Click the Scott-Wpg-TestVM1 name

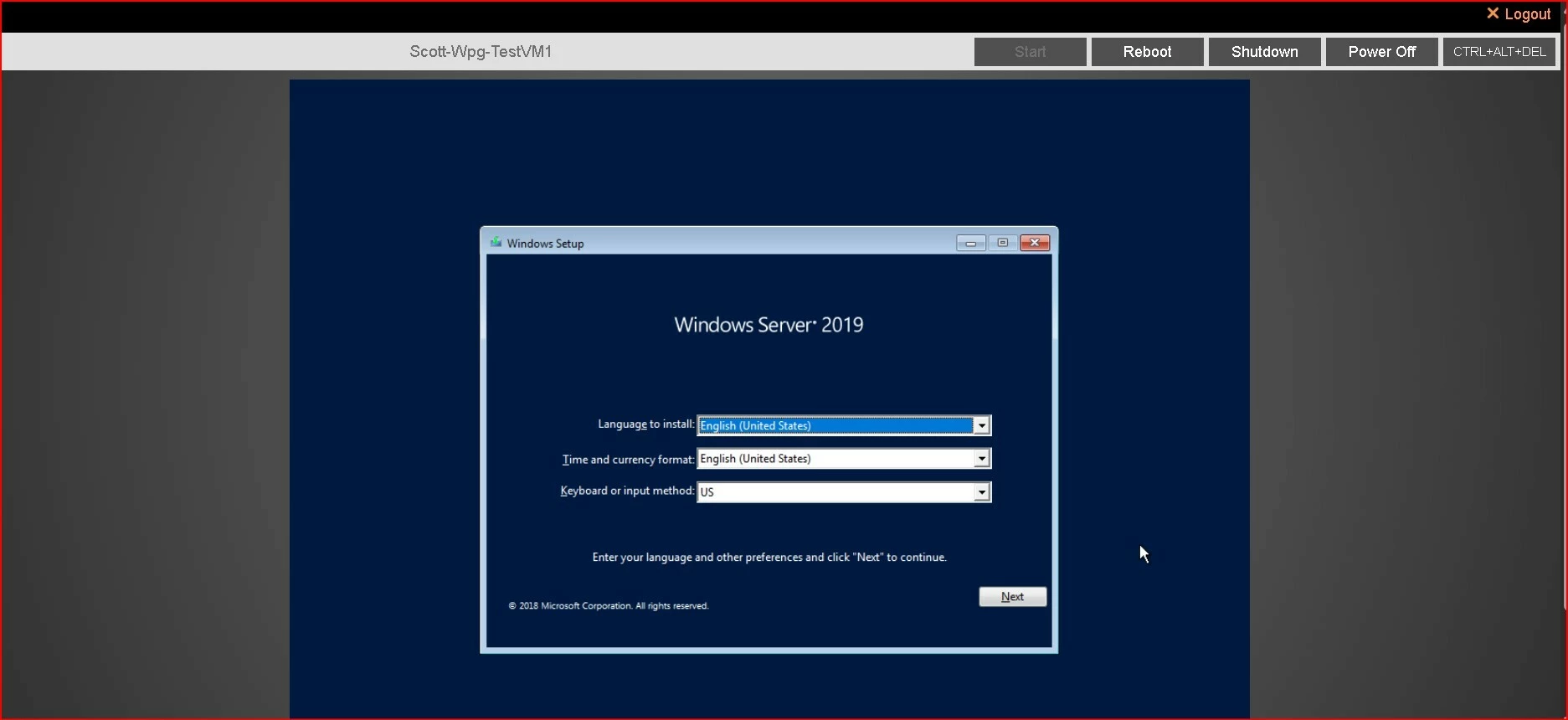point(481,52)
